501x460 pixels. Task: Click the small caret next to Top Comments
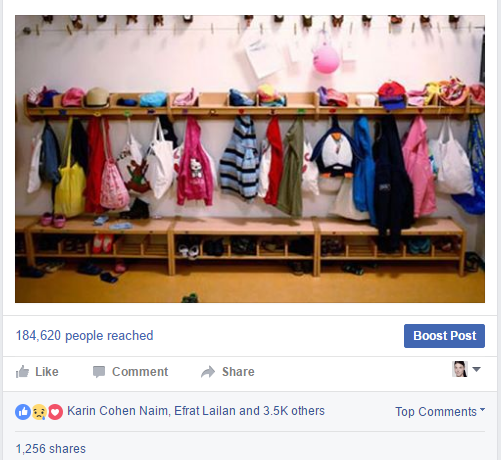[482, 409]
